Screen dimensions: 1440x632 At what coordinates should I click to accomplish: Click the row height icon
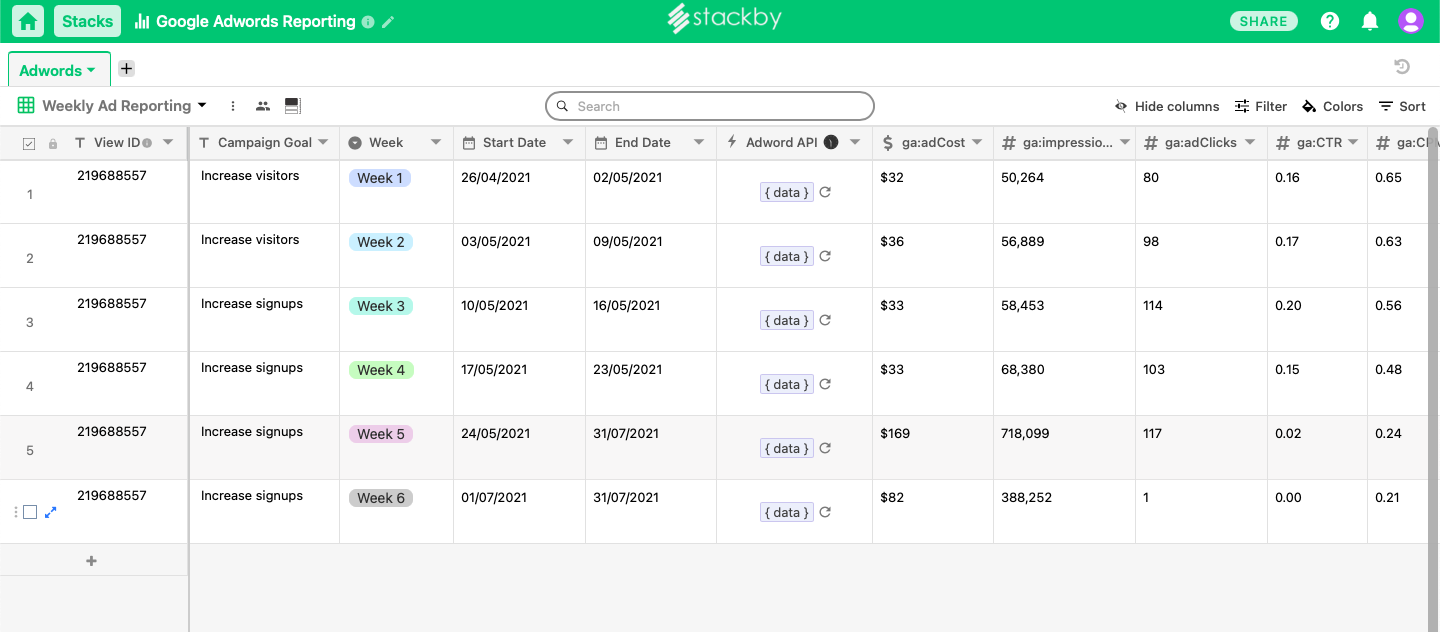[x=293, y=105]
